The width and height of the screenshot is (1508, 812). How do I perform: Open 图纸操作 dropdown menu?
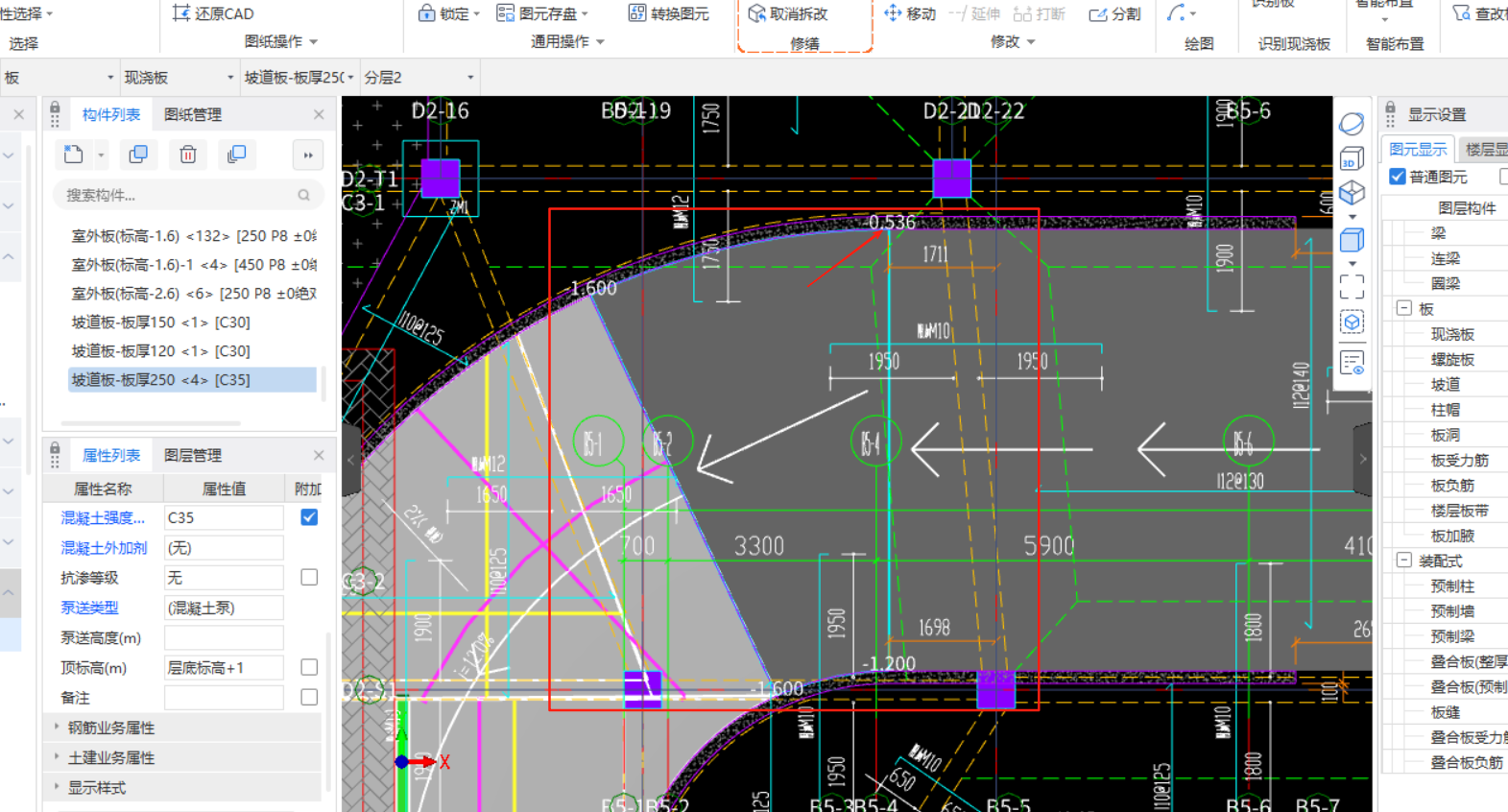281,41
